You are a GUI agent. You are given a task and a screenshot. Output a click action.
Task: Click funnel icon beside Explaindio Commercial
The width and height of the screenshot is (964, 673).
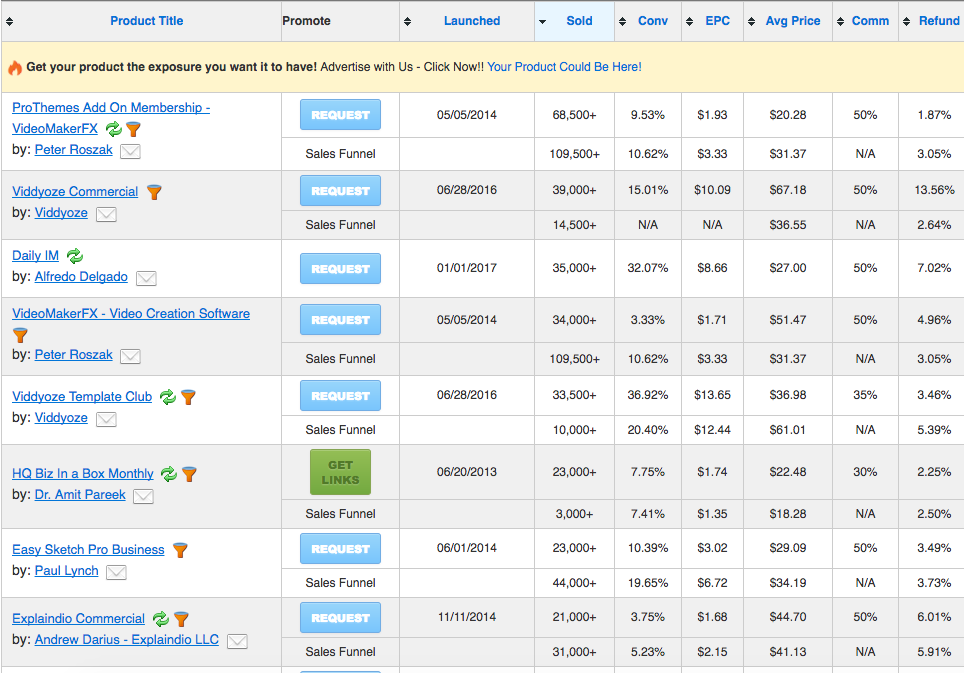181,620
